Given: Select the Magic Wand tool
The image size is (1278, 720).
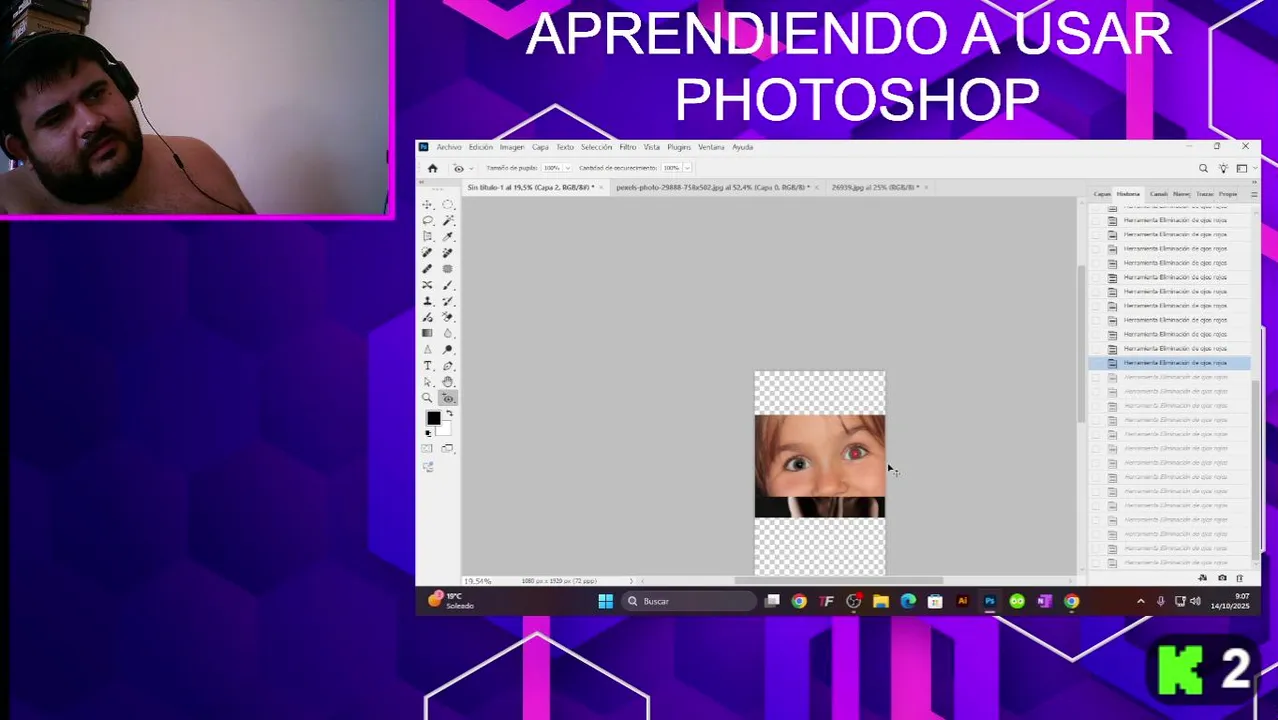Looking at the screenshot, I should coord(447,220).
